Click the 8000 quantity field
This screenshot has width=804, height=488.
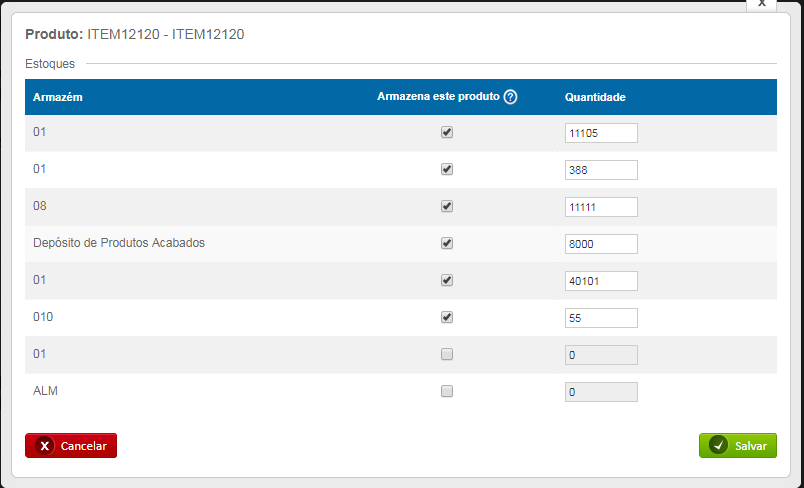coord(601,244)
